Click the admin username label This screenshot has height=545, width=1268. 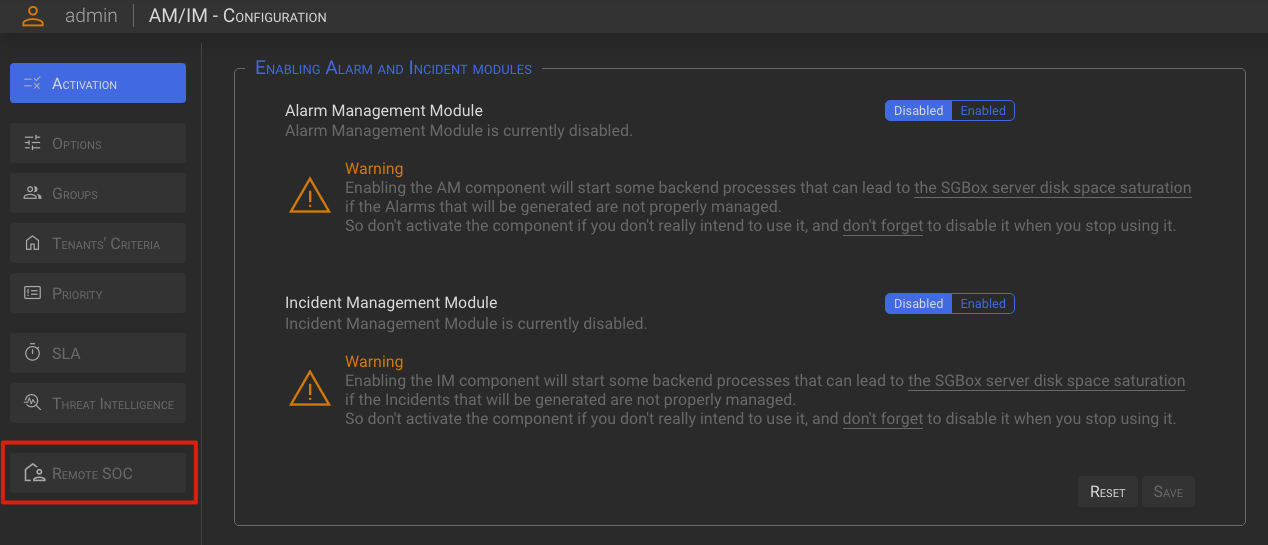(91, 16)
